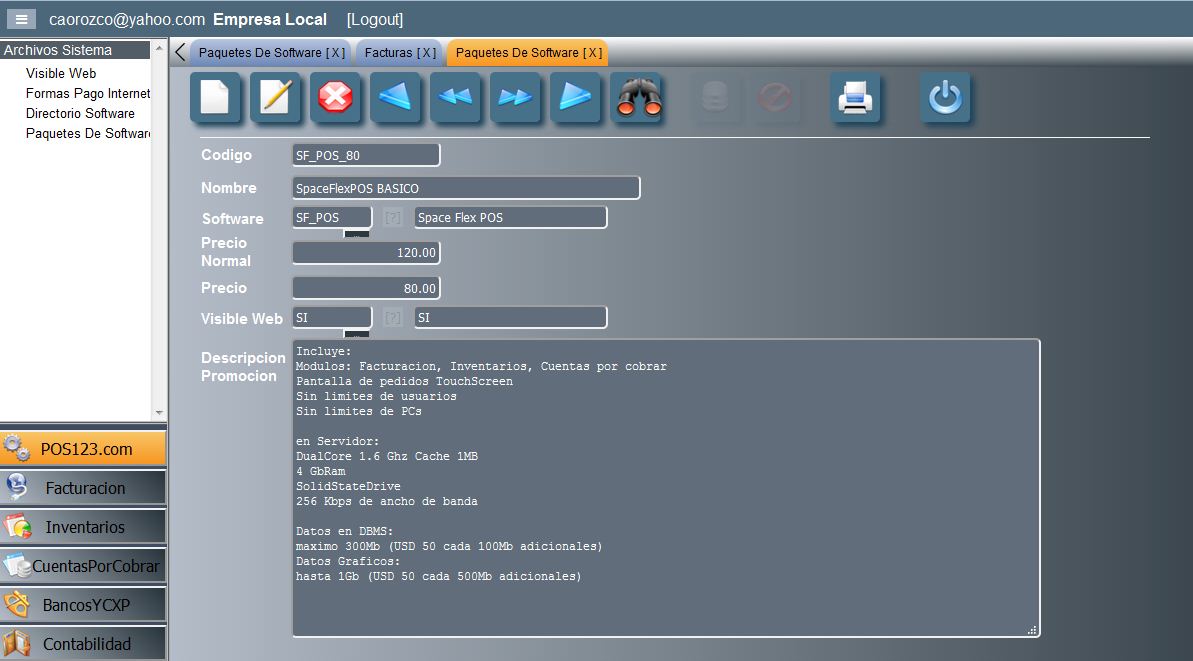This screenshot has height=661, width=1193.
Task: Go to previous record with double left arrows
Action: click(x=455, y=97)
